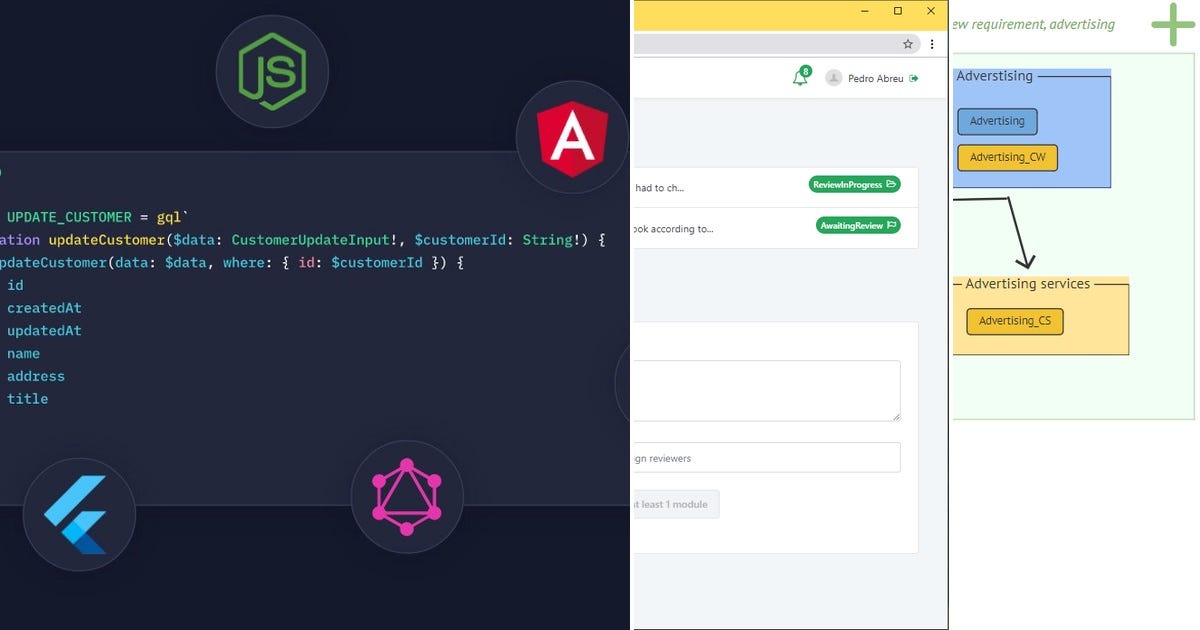Click Pedro Abreu's avatar icon

pyautogui.click(x=833, y=78)
